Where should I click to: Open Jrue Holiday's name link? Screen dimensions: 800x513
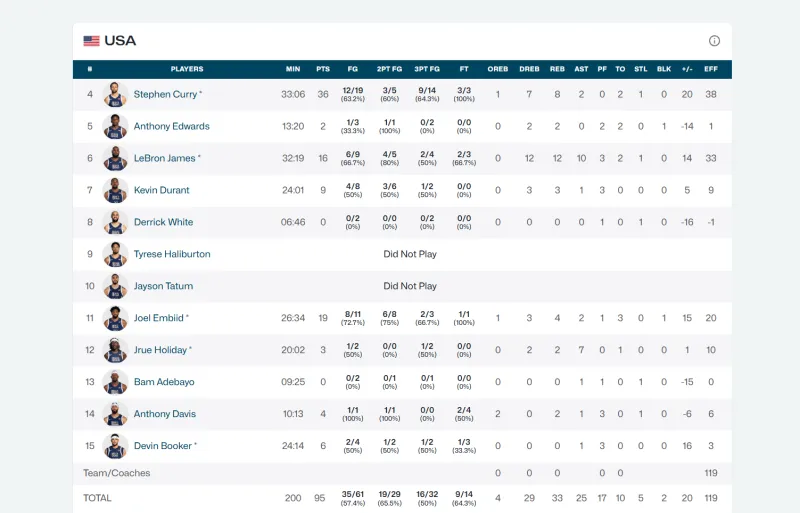point(159,350)
